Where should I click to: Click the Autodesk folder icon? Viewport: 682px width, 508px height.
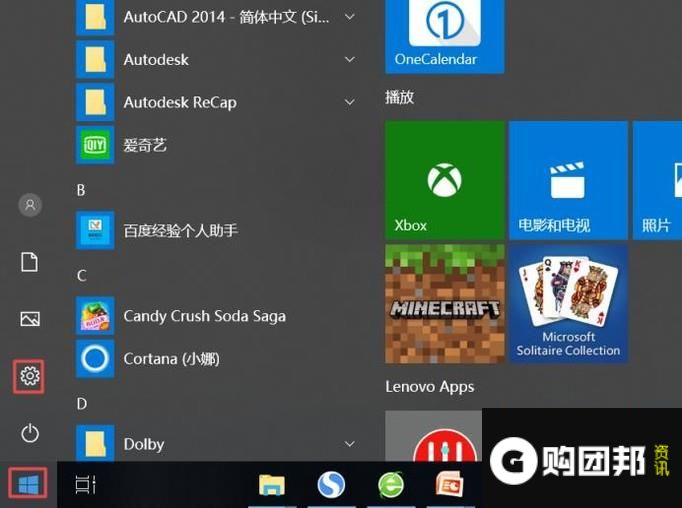coord(95,60)
